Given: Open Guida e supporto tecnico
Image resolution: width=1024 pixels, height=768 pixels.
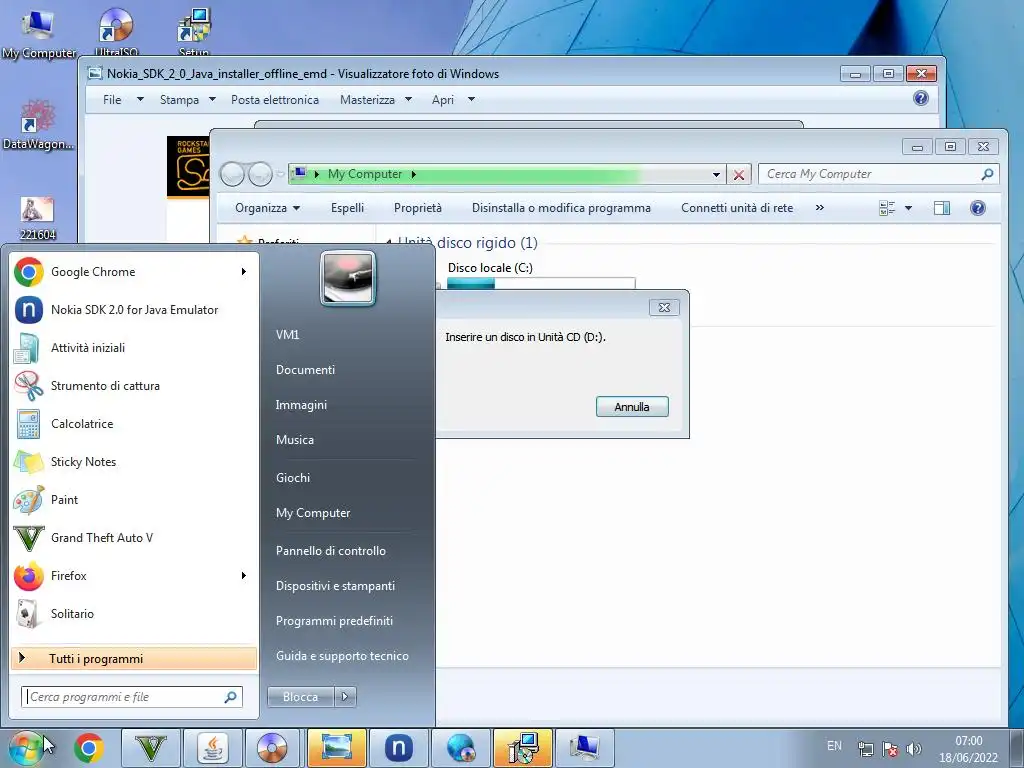Looking at the screenshot, I should (x=342, y=656).
